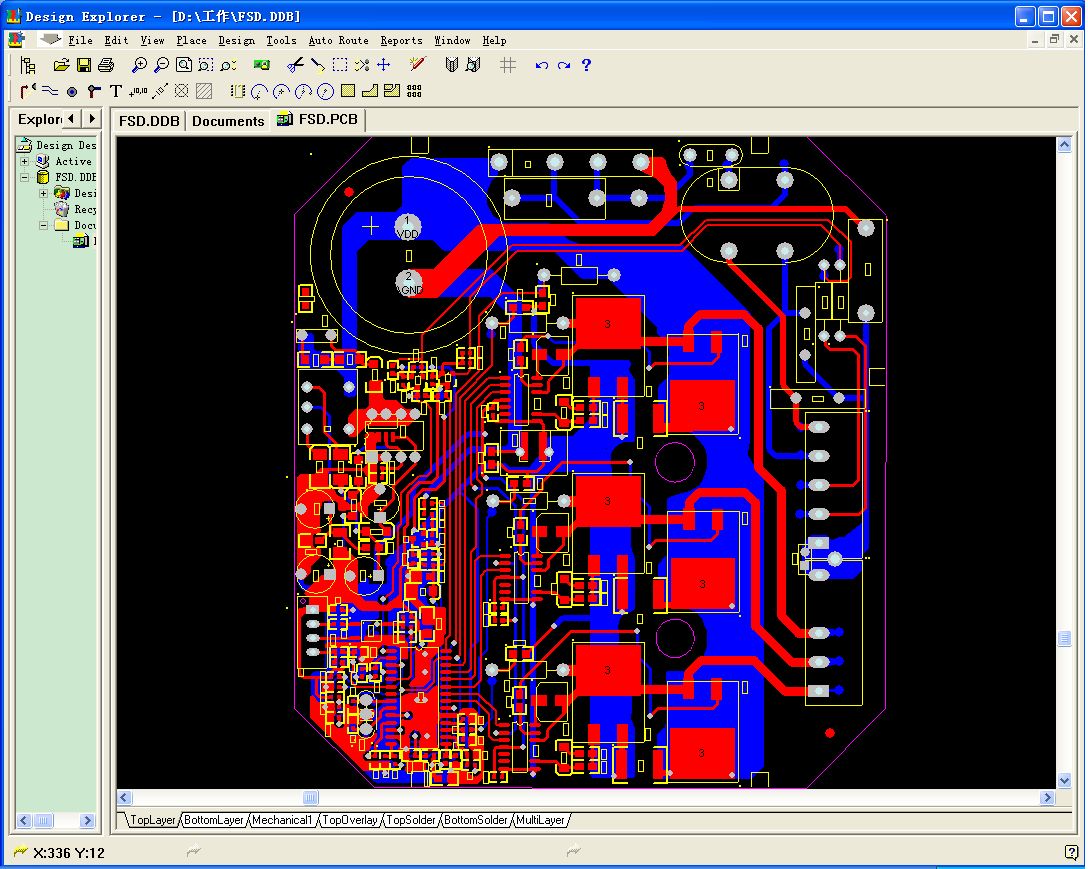Switch to the Mechanical1 layer tab
The image size is (1088, 869).
[282, 820]
